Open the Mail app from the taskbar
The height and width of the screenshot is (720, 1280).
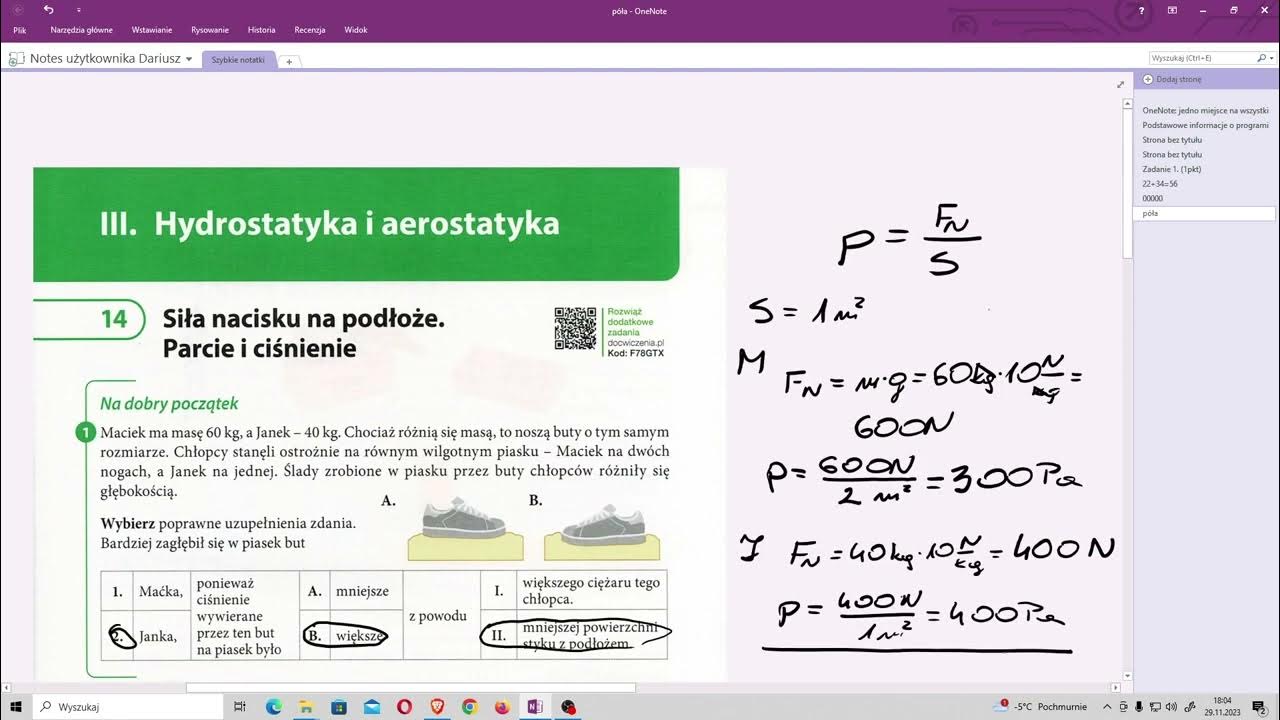pos(372,707)
